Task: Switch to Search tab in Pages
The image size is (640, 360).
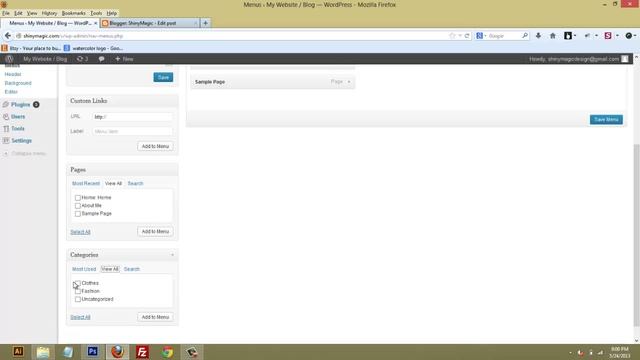Action: coord(135,183)
